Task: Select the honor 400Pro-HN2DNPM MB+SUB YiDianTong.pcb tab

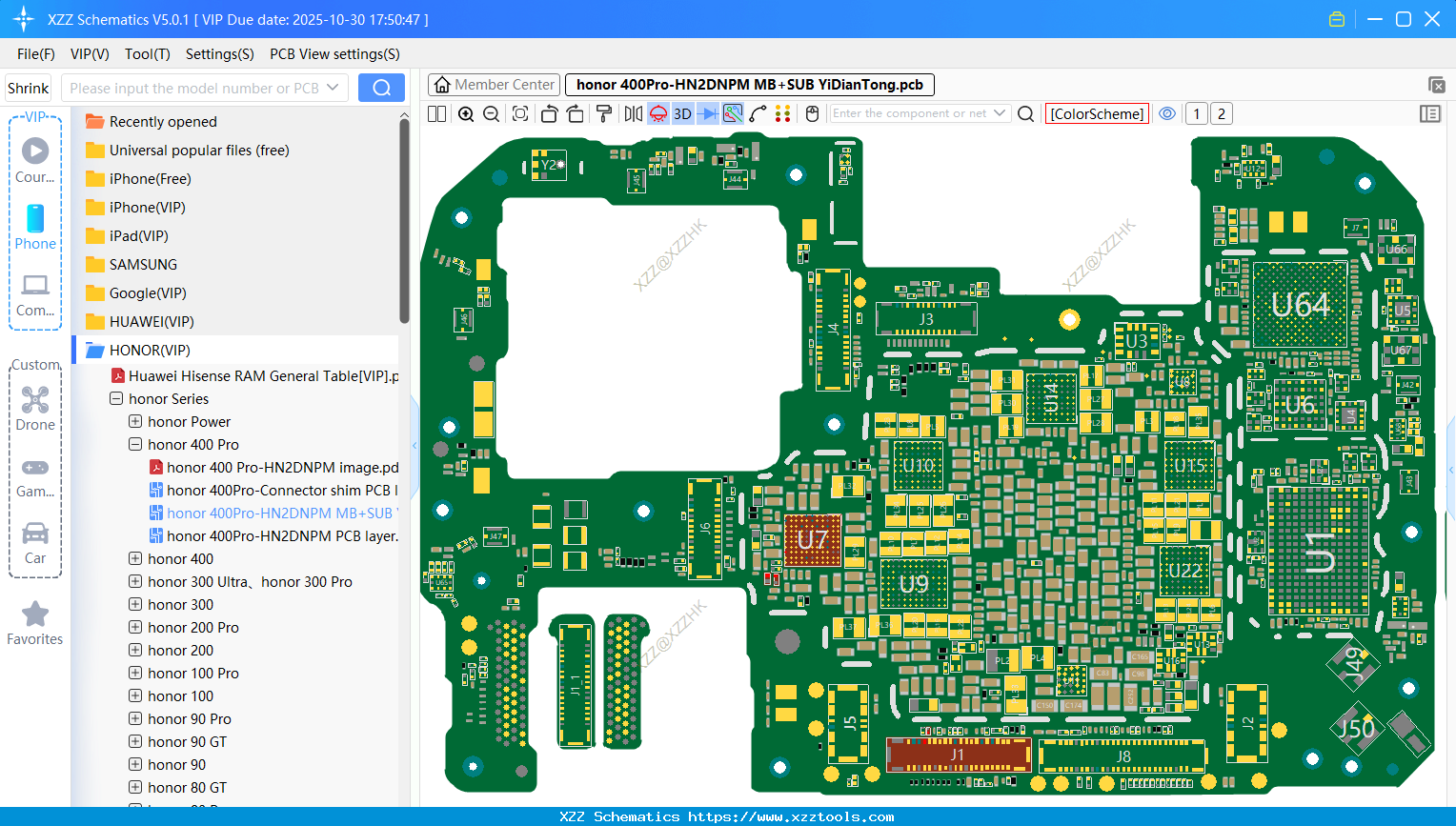Action: (749, 85)
